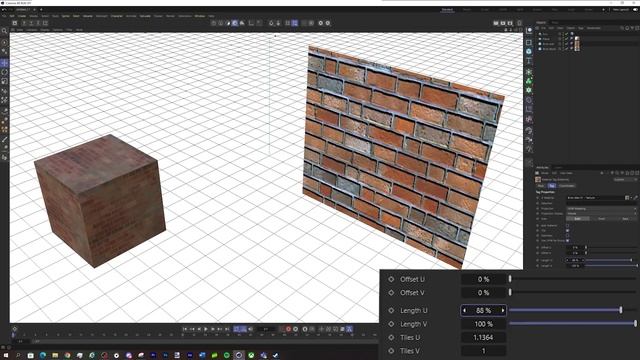The height and width of the screenshot is (360, 640).
Task: Select the Rotate tool in left palette
Action: pyautogui.click(x=4, y=72)
